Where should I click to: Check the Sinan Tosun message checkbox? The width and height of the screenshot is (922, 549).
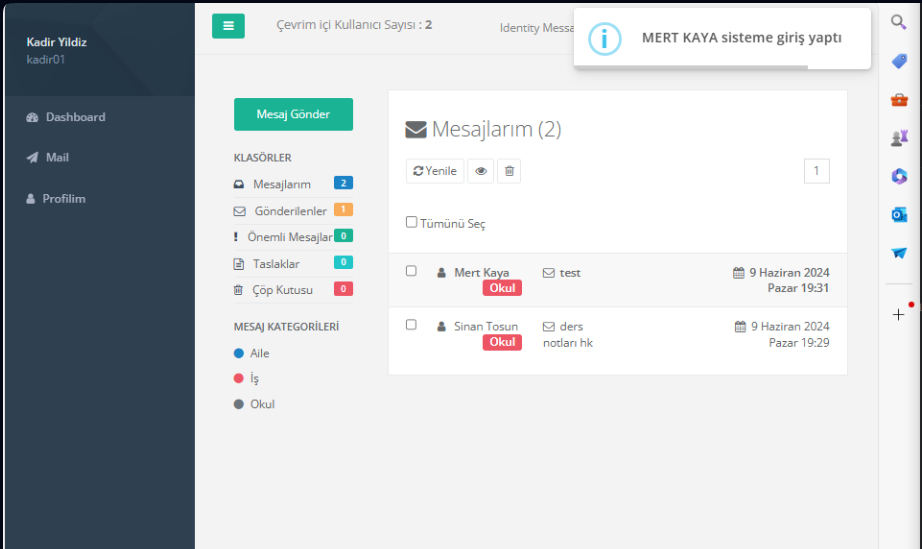[411, 325]
